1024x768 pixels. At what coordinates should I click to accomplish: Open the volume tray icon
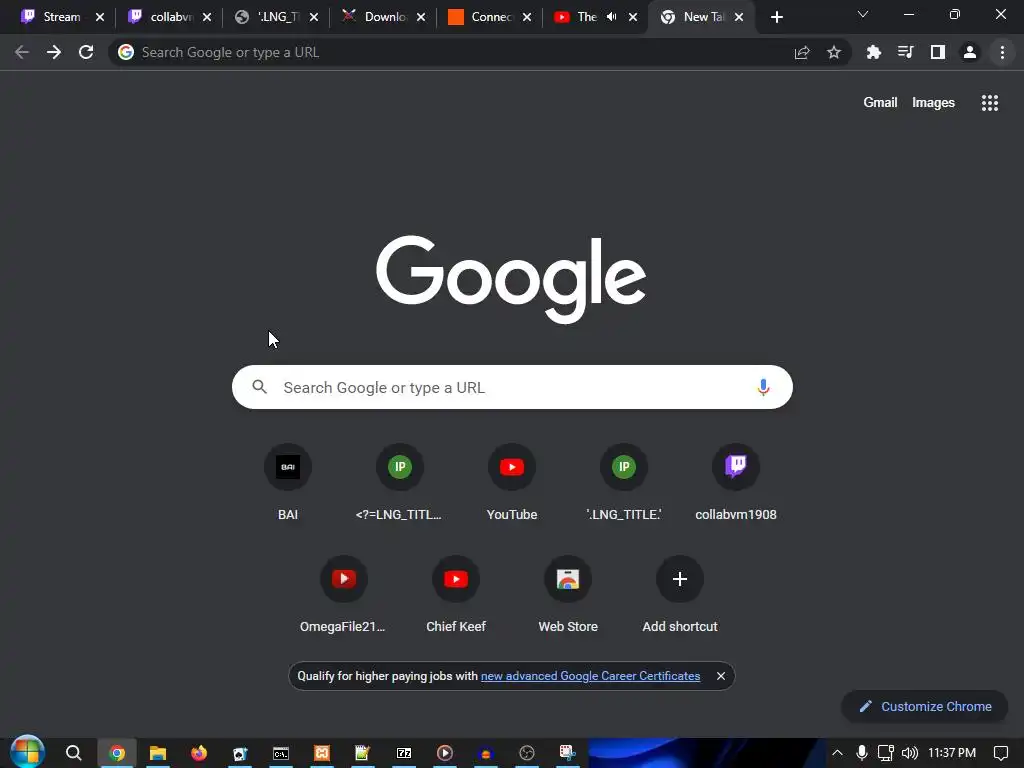910,753
